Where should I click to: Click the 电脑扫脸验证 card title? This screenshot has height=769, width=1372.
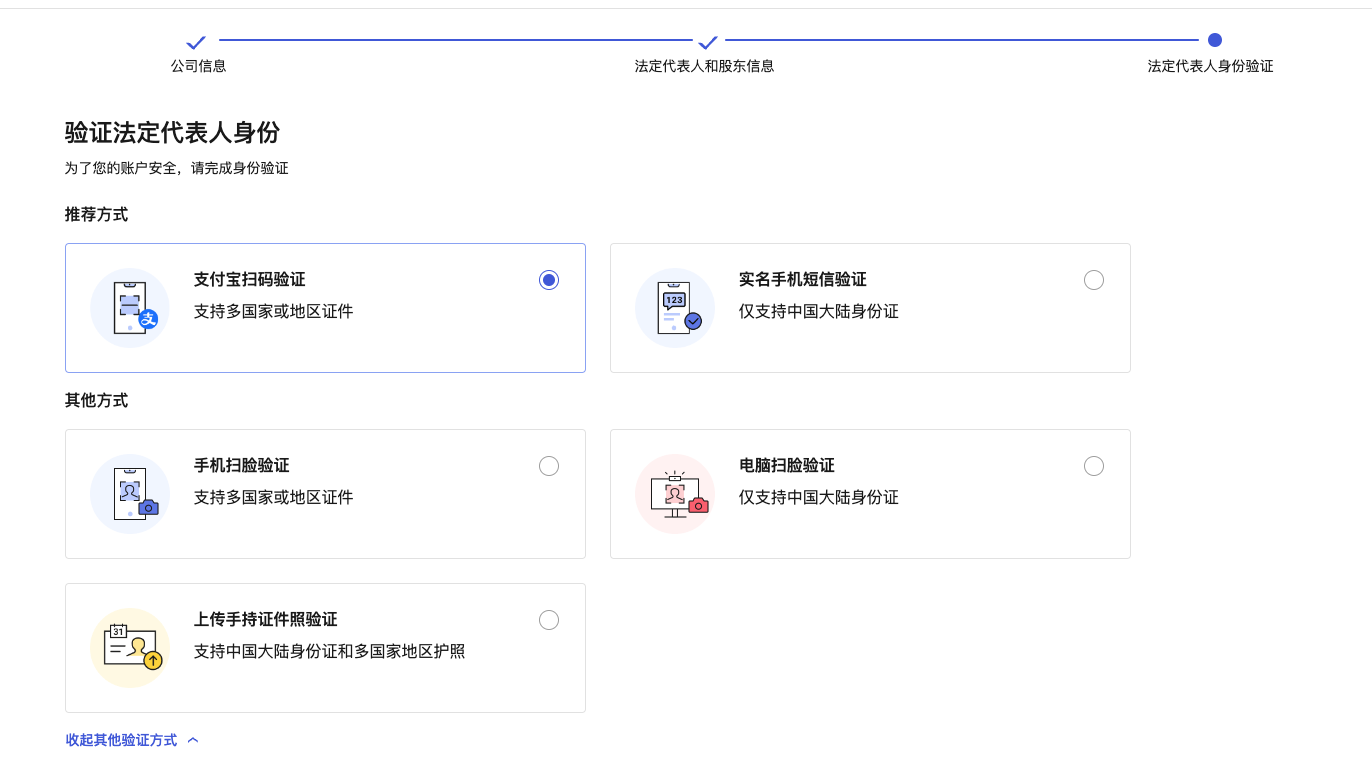[786, 466]
